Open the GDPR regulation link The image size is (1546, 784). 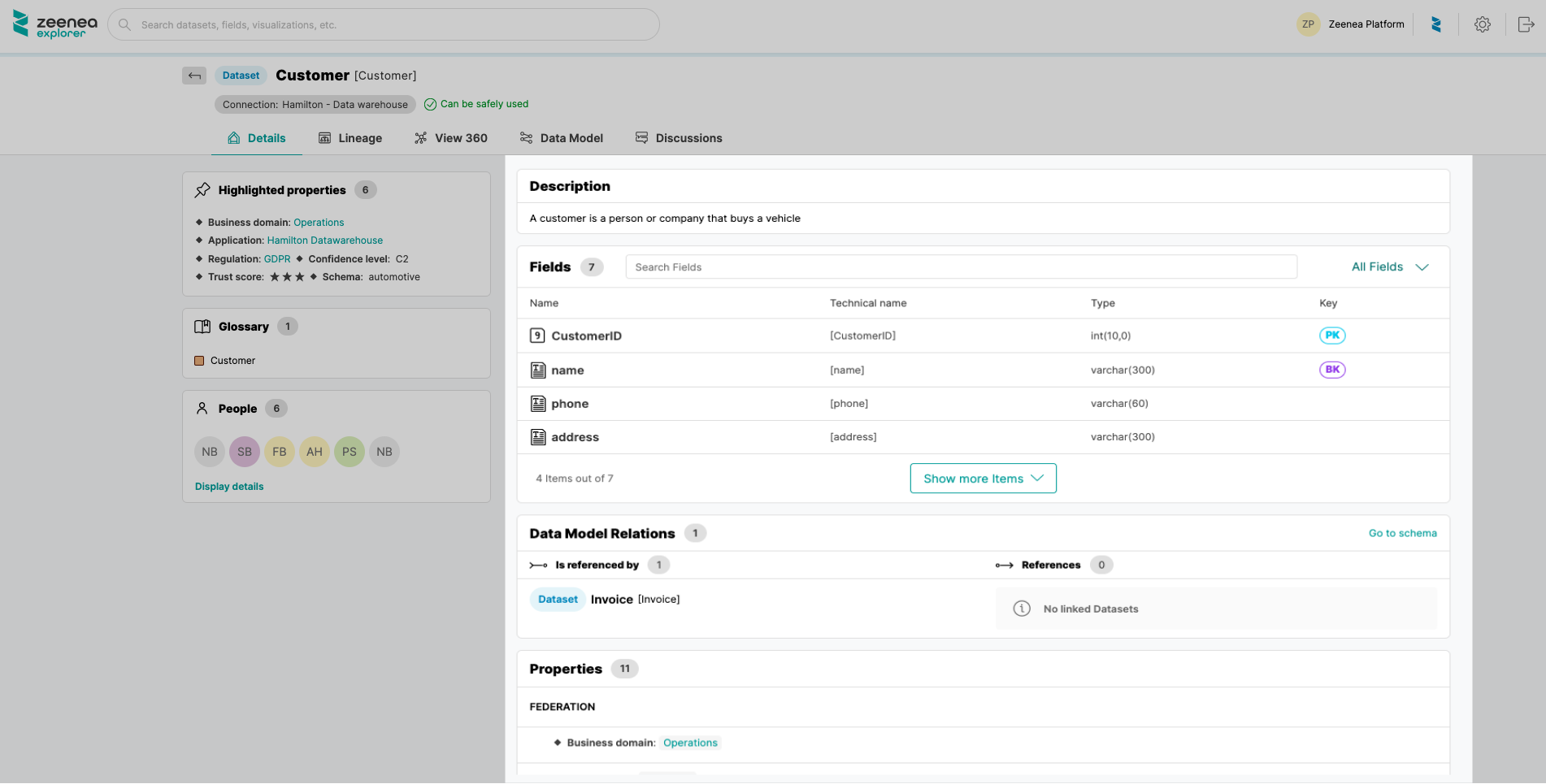[x=277, y=259]
